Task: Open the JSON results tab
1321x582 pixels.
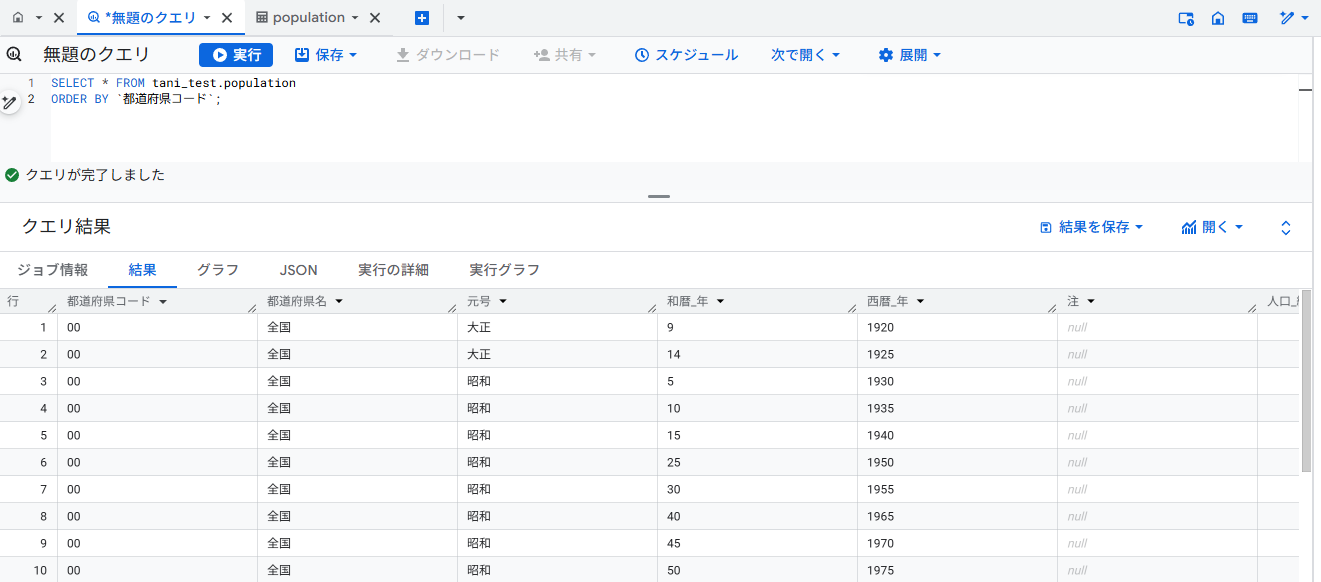Action: tap(298, 270)
